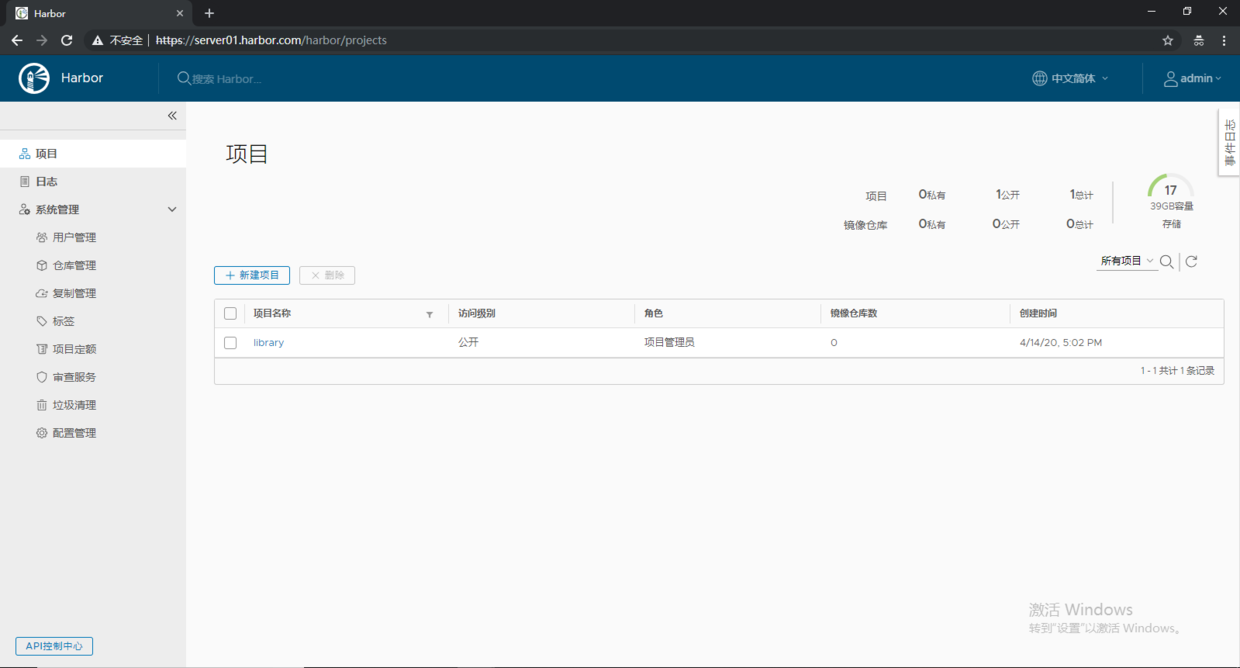Open the side event panel tab on the right edge
The width and height of the screenshot is (1240, 668).
click(x=1229, y=143)
